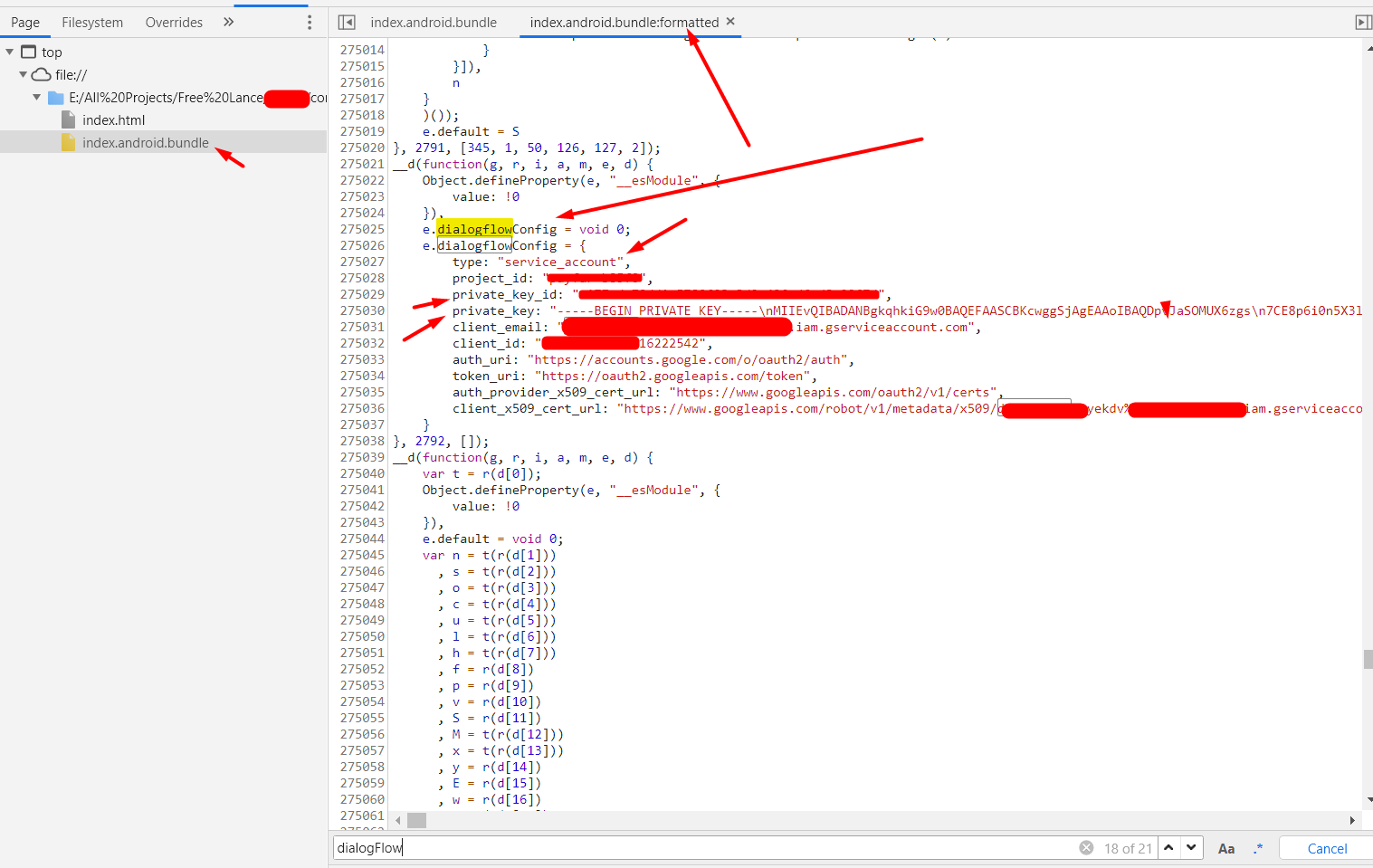Click the index.html file icon
The height and width of the screenshot is (868, 1373).
click(x=68, y=119)
